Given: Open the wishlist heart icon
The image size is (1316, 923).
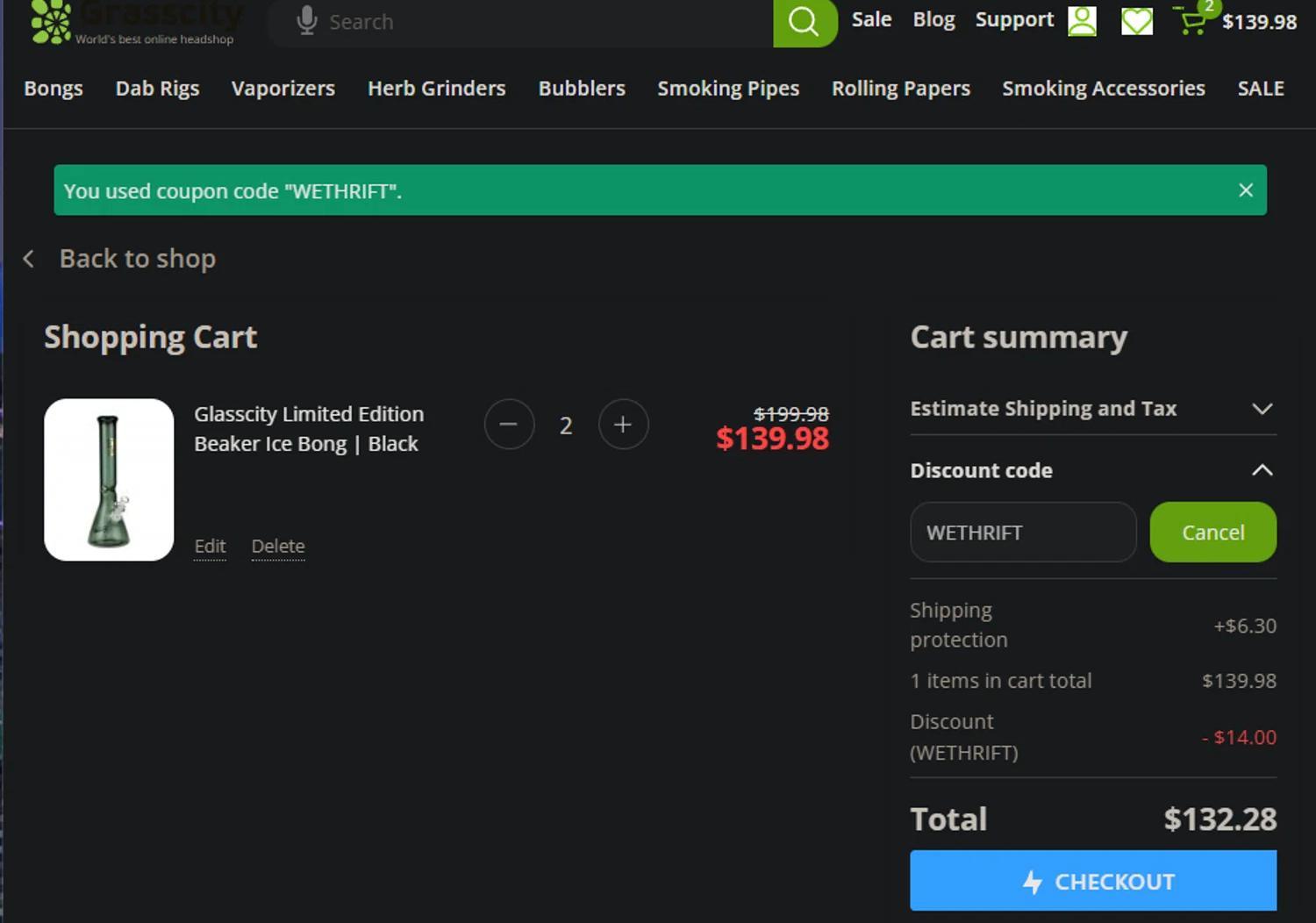Looking at the screenshot, I should [1137, 21].
